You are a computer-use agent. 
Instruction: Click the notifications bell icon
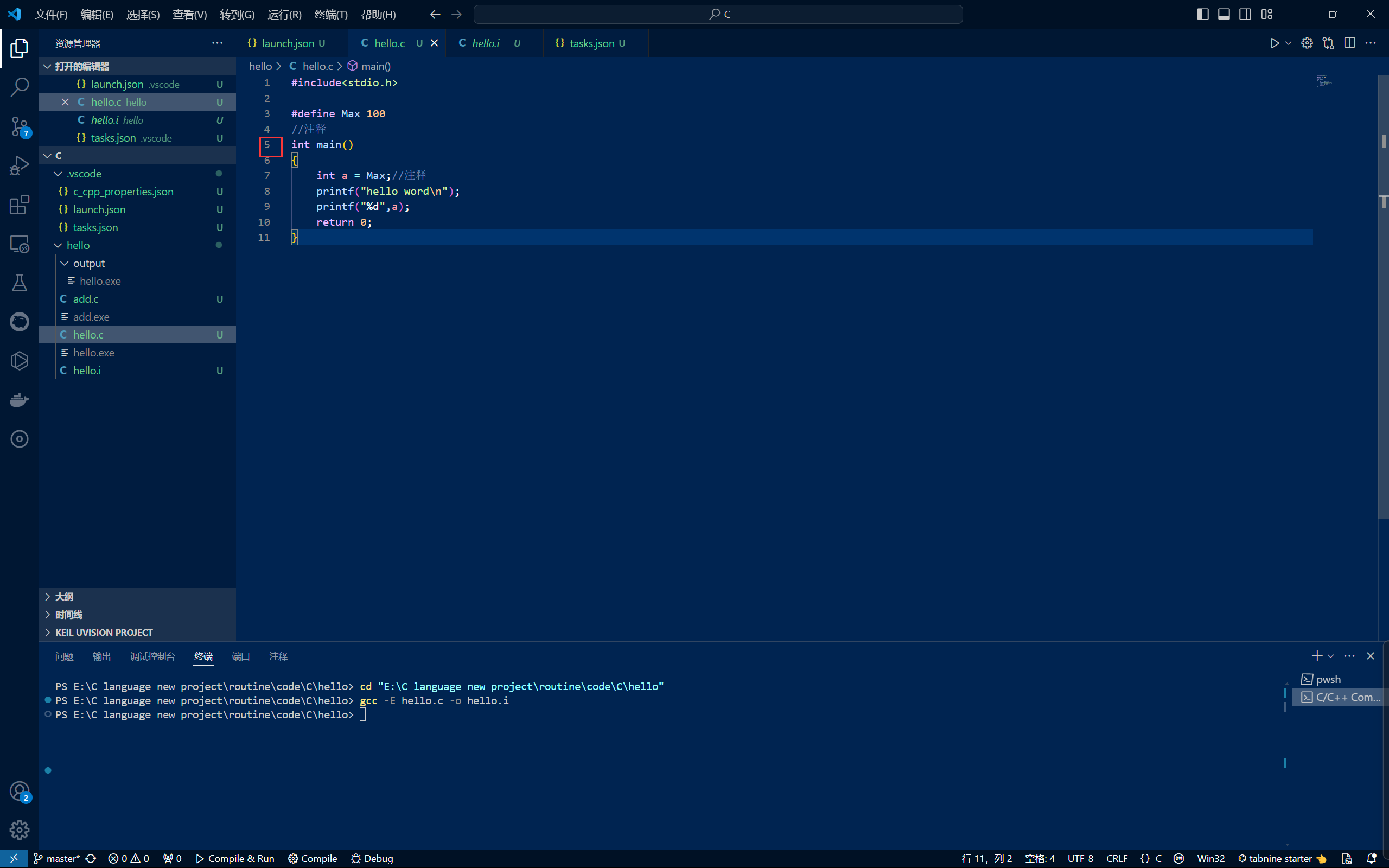coord(1372,858)
